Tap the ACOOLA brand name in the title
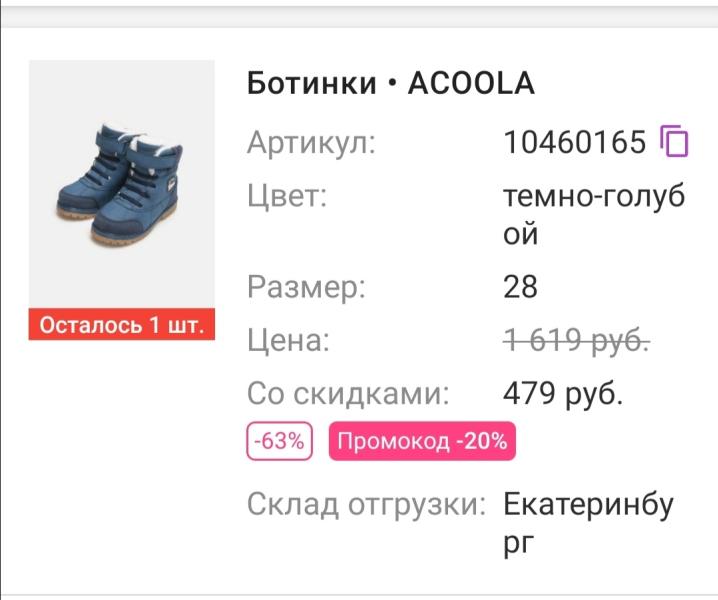 point(471,84)
